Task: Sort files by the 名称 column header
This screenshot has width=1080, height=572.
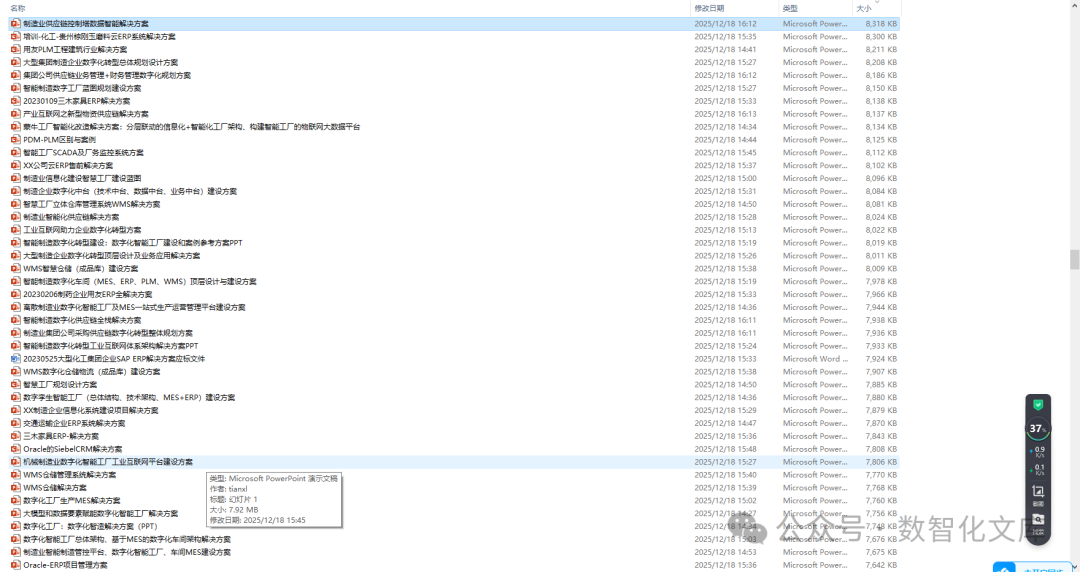Action: pos(18,8)
